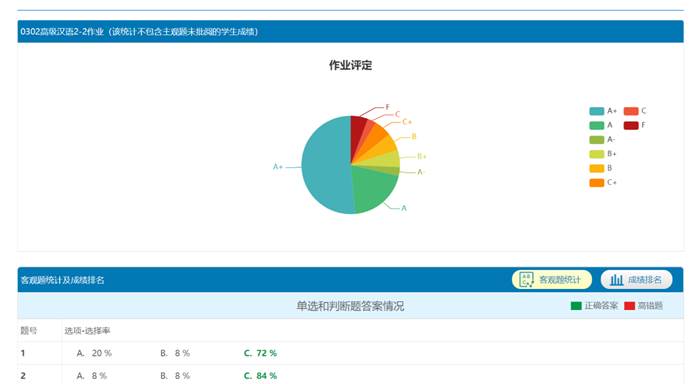Click the dark red F pie slice
This screenshot has height=384, width=693.
point(357,133)
